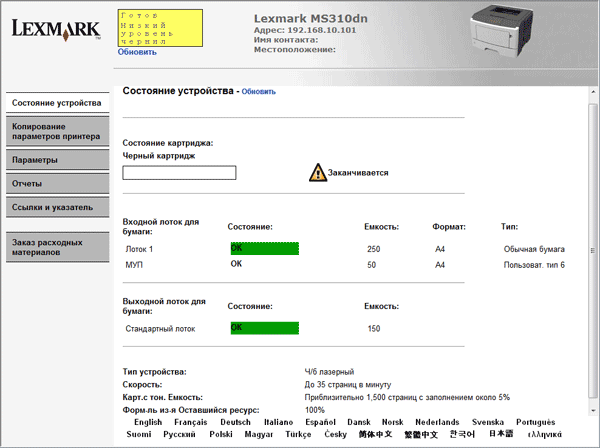Click the Ч/б лазерный device type value

tap(329, 372)
